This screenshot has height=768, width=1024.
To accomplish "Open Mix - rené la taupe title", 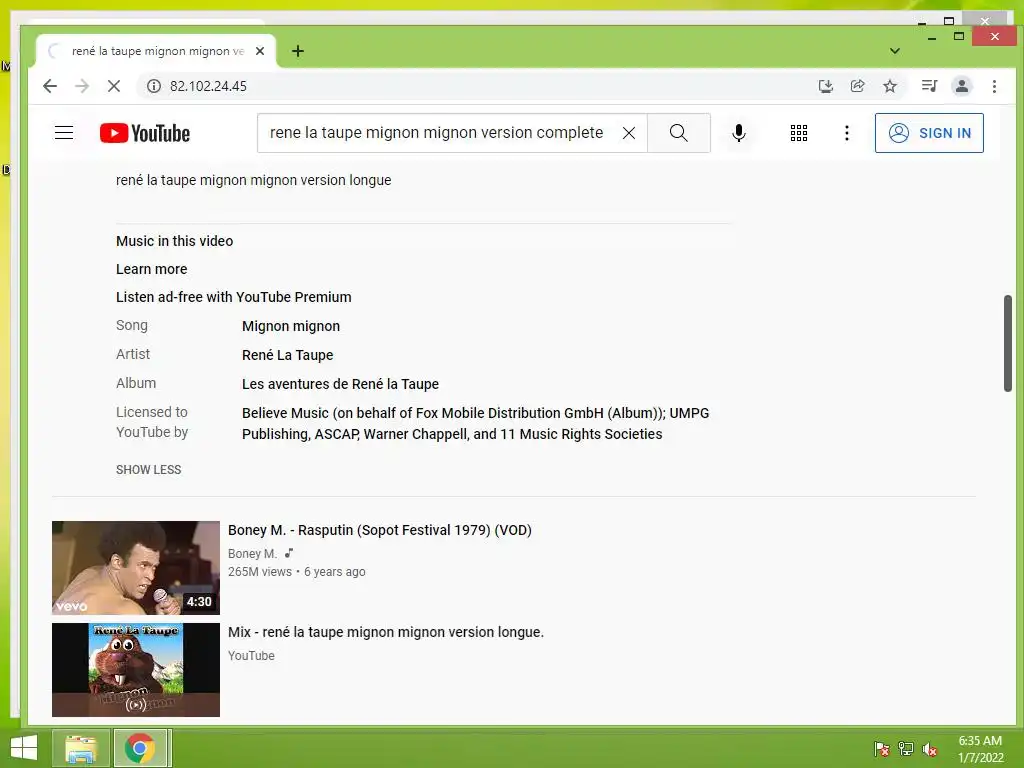I will pyautogui.click(x=386, y=632).
